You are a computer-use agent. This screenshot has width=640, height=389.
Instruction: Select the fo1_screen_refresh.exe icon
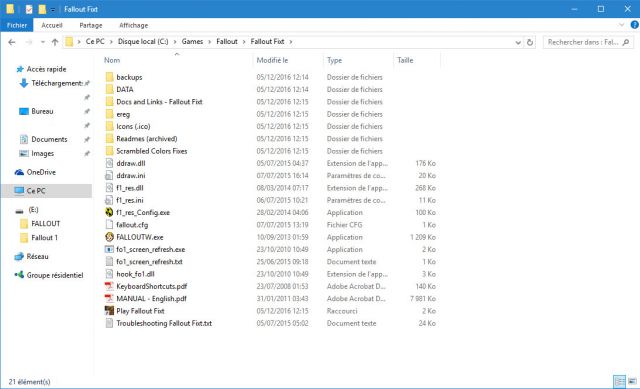pyautogui.click(x=109, y=249)
